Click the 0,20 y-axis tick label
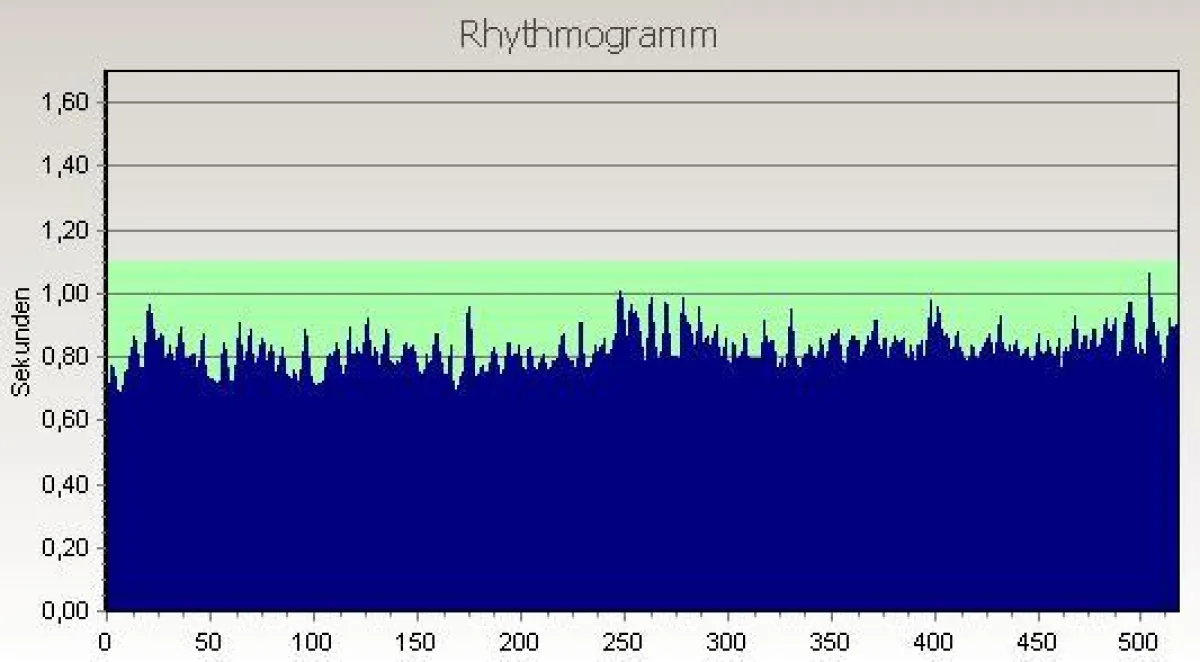Screen dimensions: 1200x662 [66, 548]
